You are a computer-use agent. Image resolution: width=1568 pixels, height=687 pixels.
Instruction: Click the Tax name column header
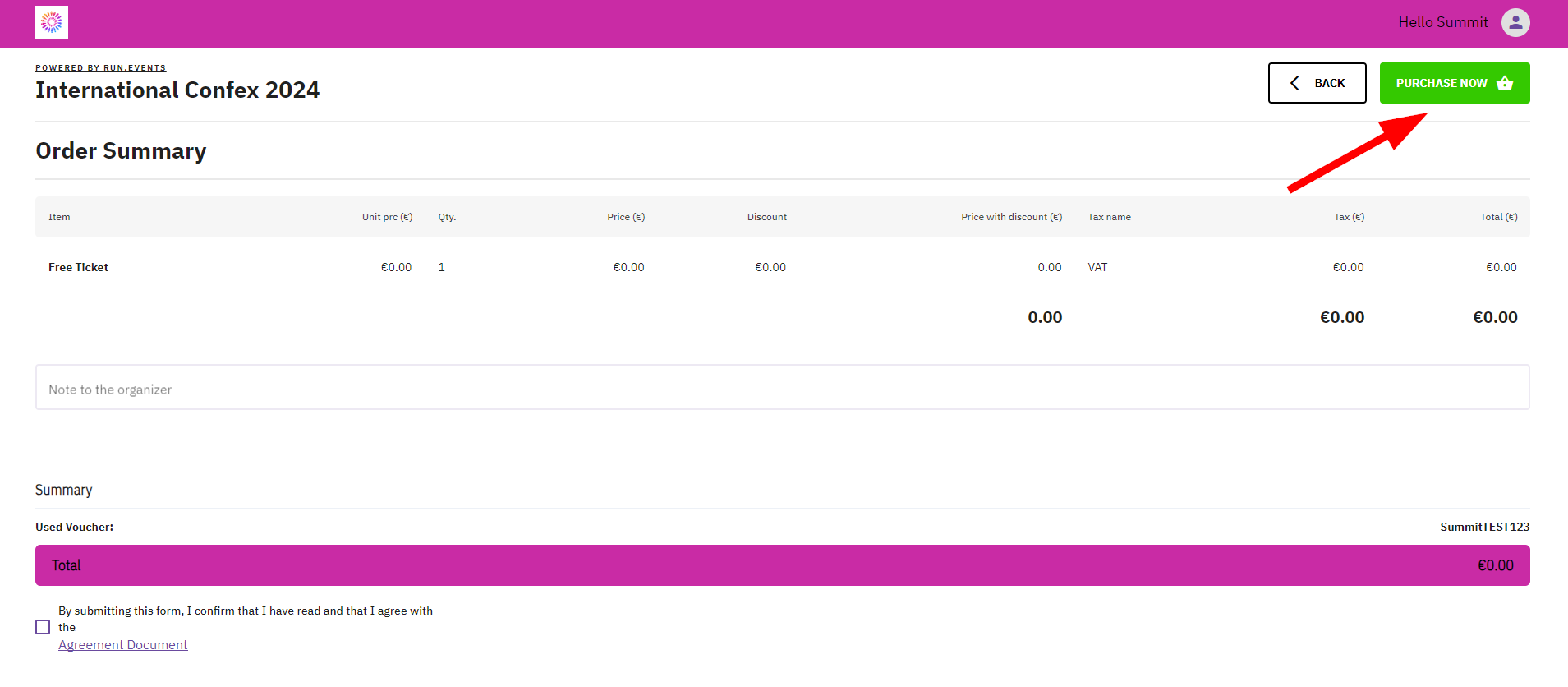click(x=1110, y=217)
